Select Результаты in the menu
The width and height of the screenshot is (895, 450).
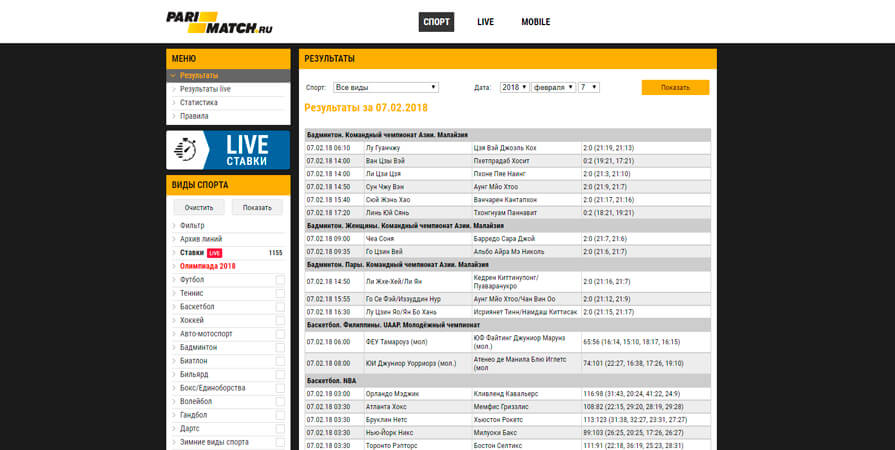click(x=228, y=75)
